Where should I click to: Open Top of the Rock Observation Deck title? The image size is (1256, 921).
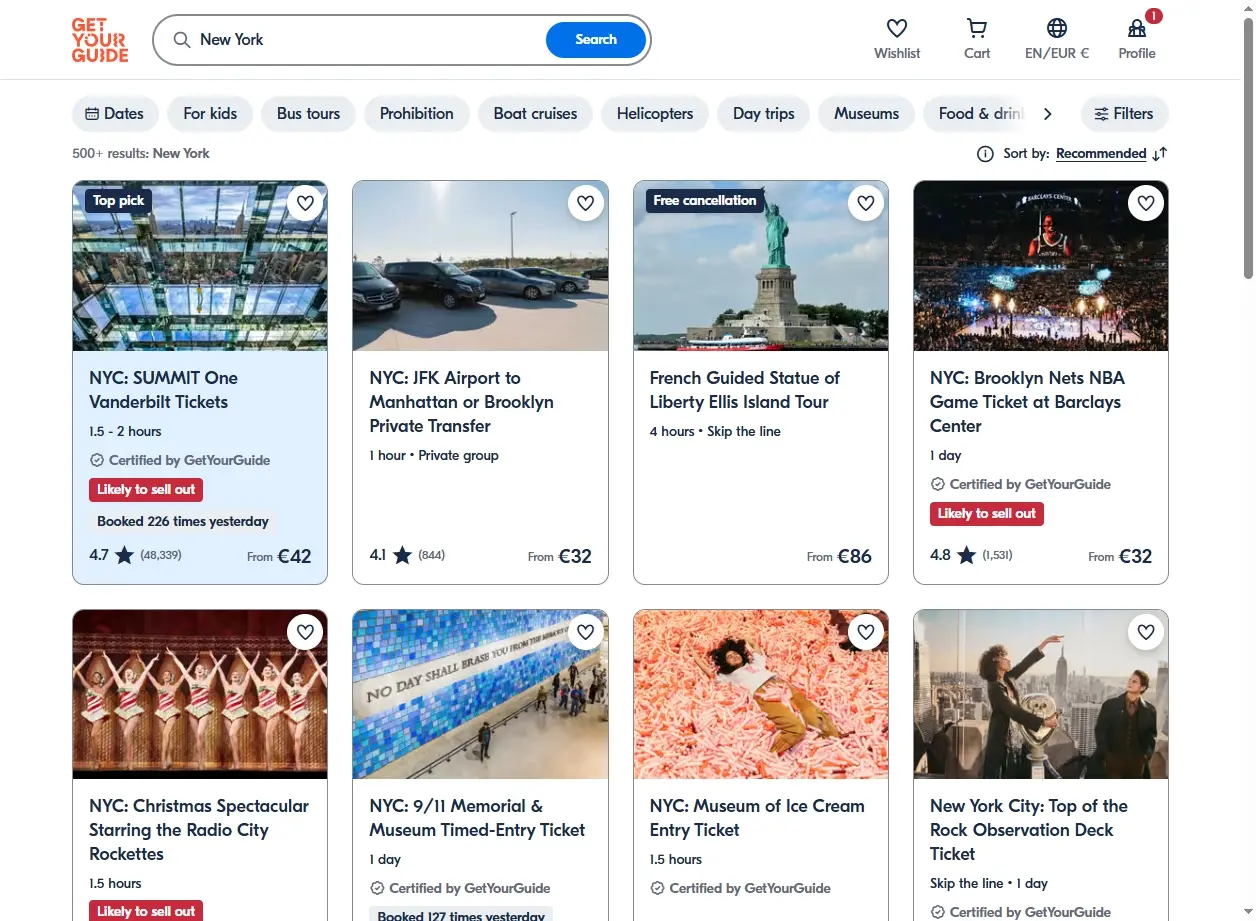[x=1028, y=830]
